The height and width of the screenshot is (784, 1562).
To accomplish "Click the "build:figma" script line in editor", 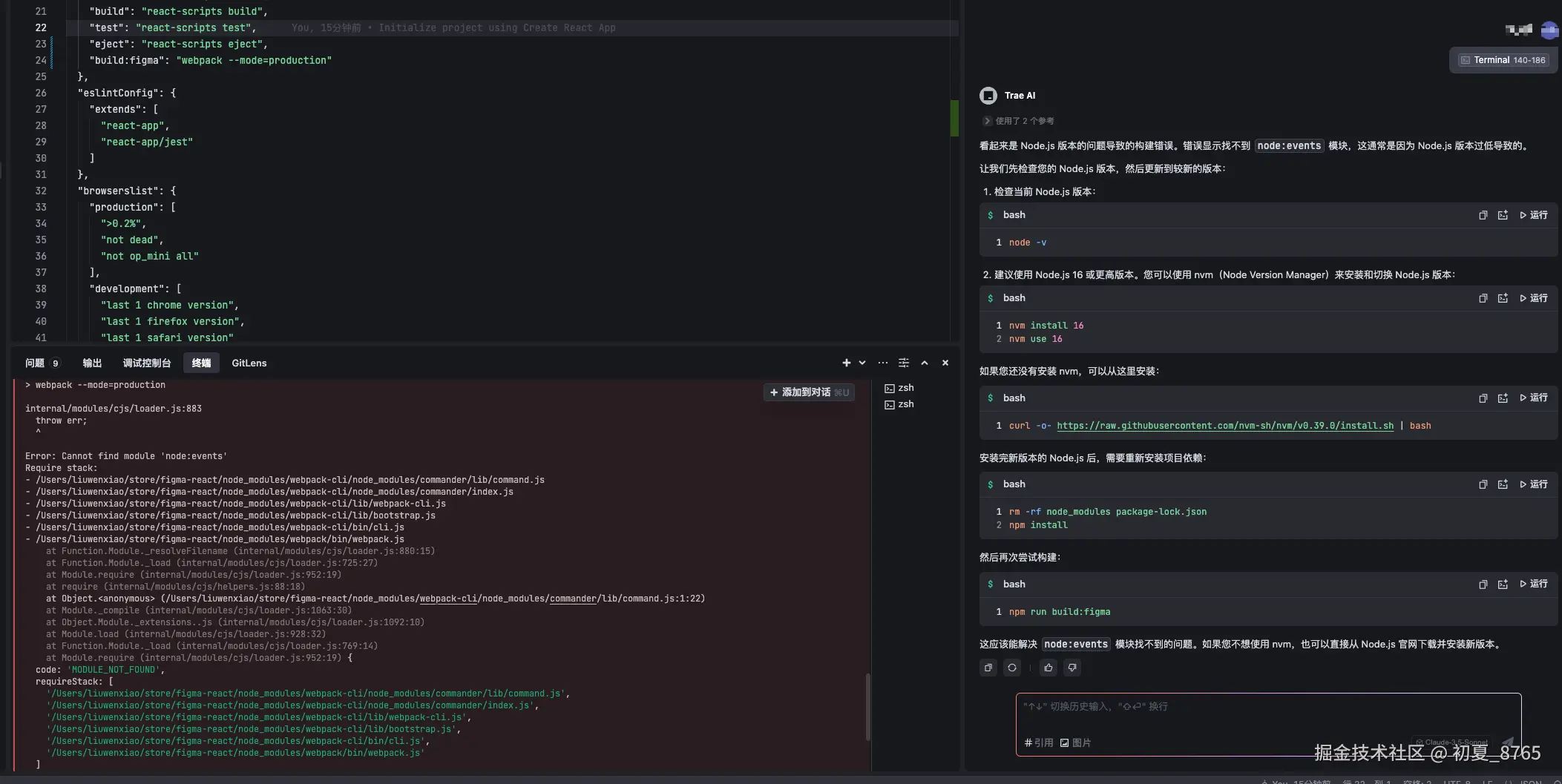I will click(210, 61).
